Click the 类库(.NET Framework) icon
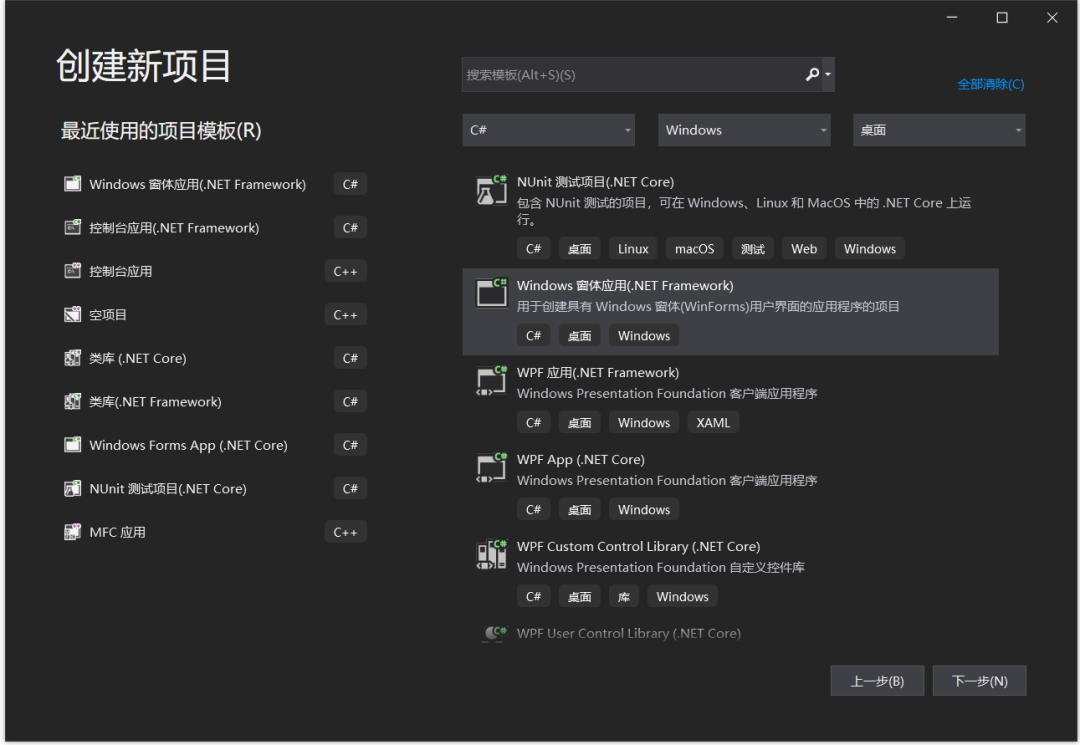1080x745 pixels. [x=72, y=401]
